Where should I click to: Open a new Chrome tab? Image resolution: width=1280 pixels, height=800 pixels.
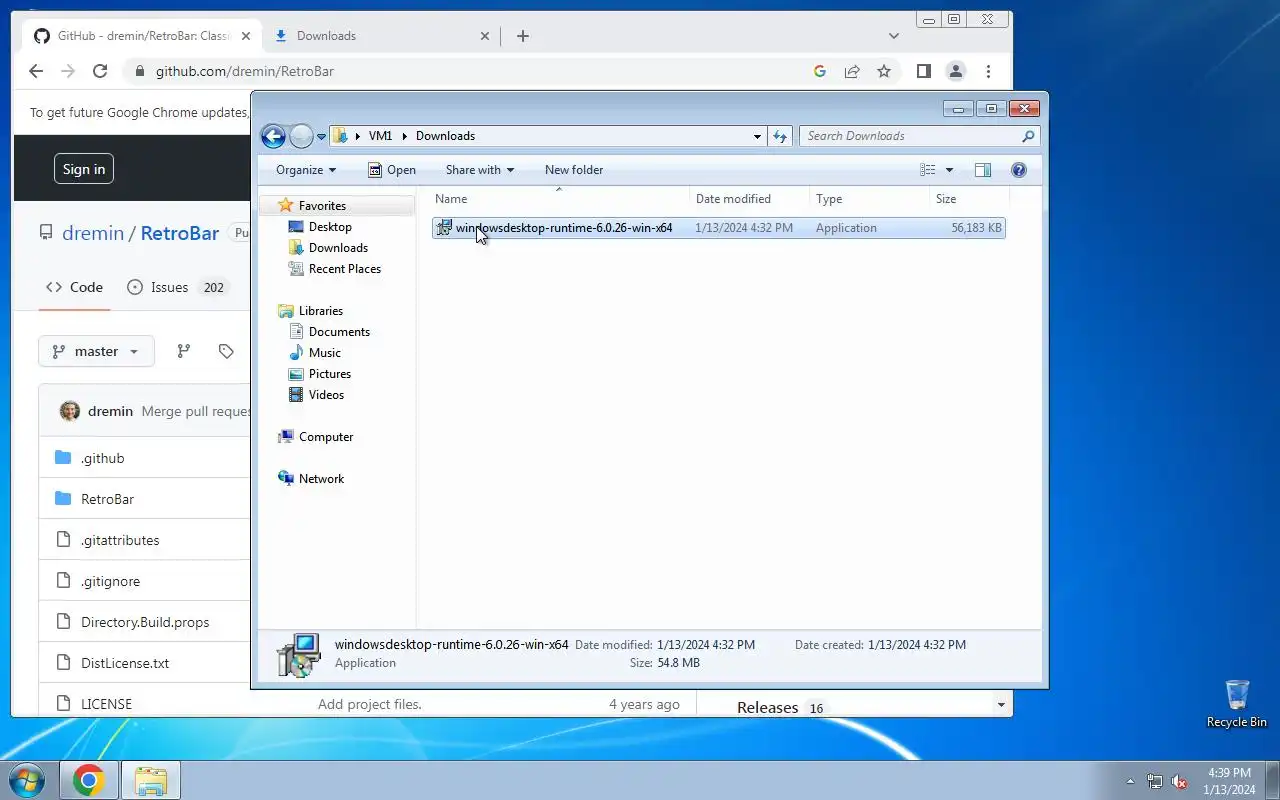tap(522, 36)
